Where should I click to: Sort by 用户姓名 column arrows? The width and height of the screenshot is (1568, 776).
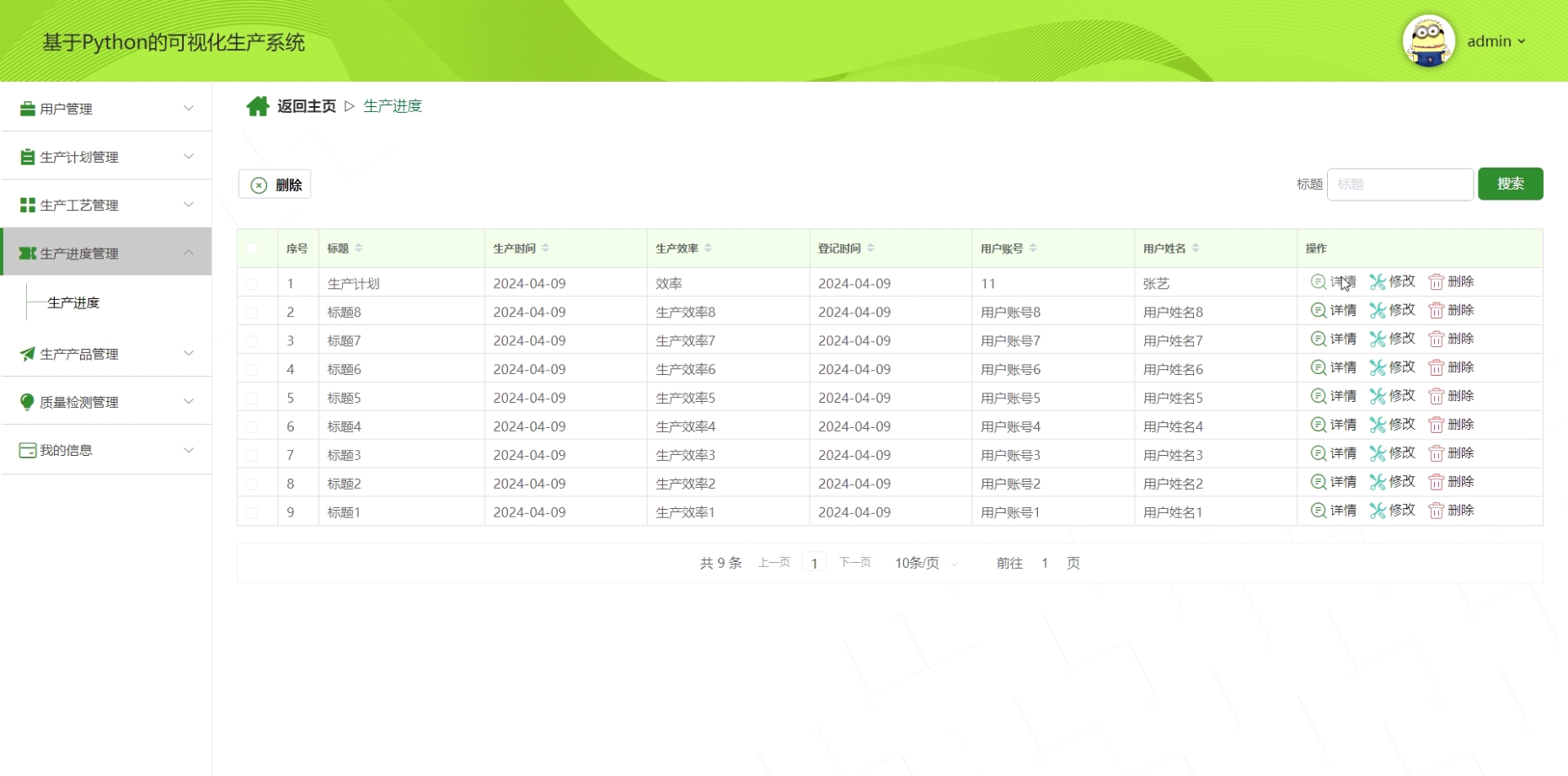coord(1196,248)
